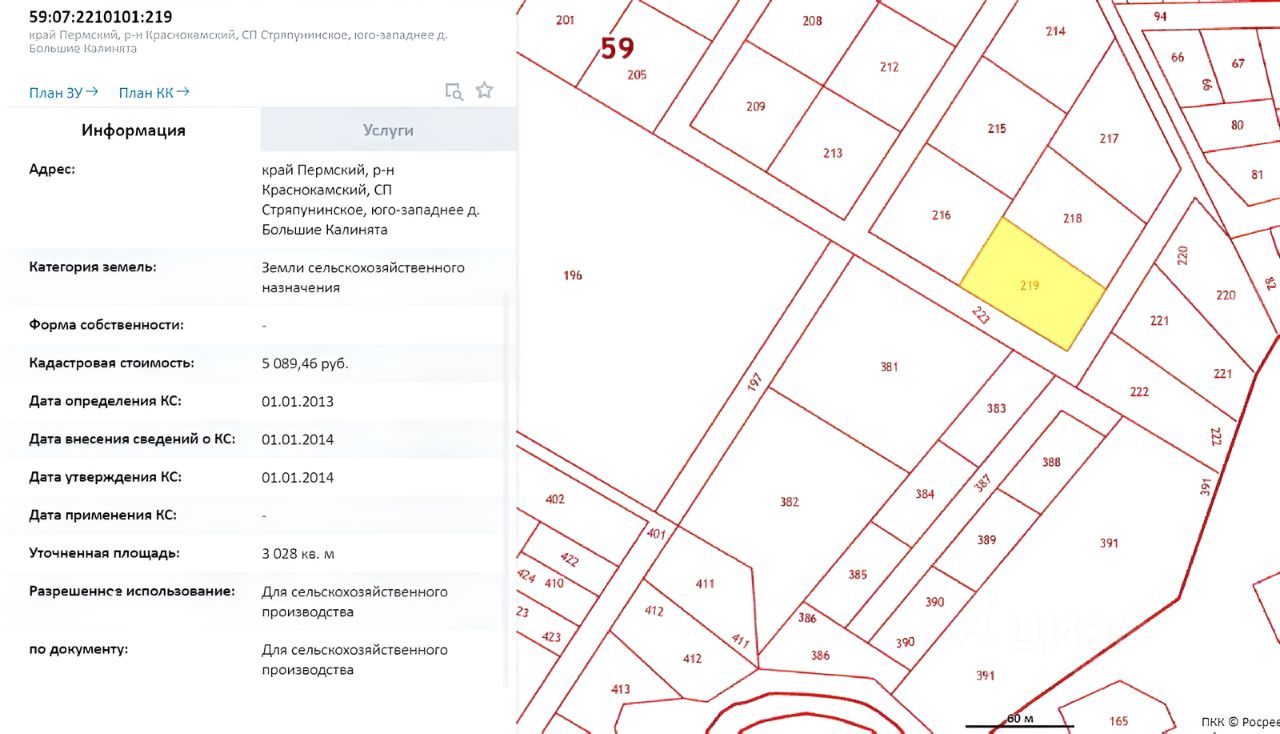Image resolution: width=1280 pixels, height=734 pixels.
Task: Select parcel 213 on the map
Action: click(x=832, y=153)
